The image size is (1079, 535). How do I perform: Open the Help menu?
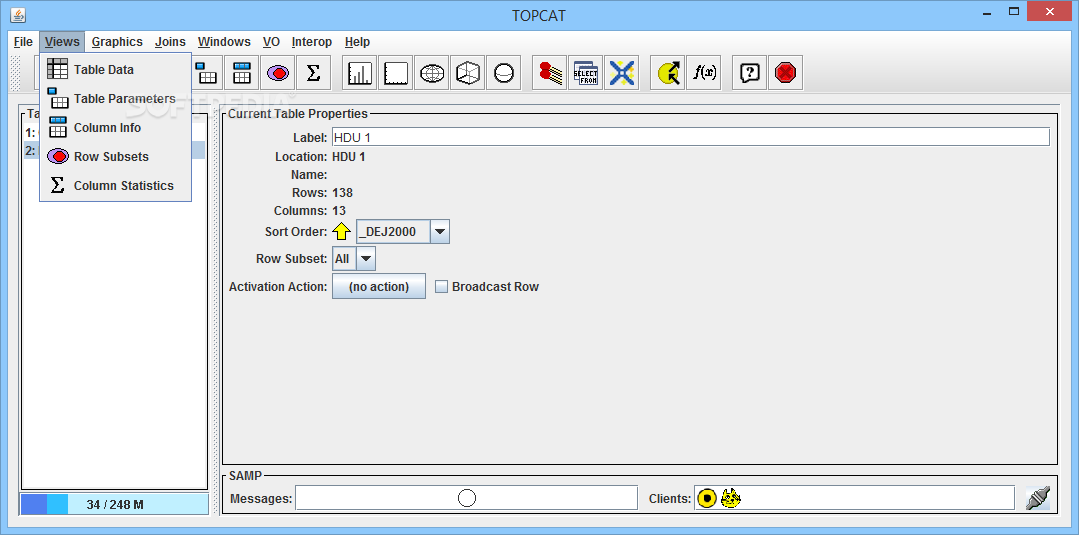click(357, 42)
